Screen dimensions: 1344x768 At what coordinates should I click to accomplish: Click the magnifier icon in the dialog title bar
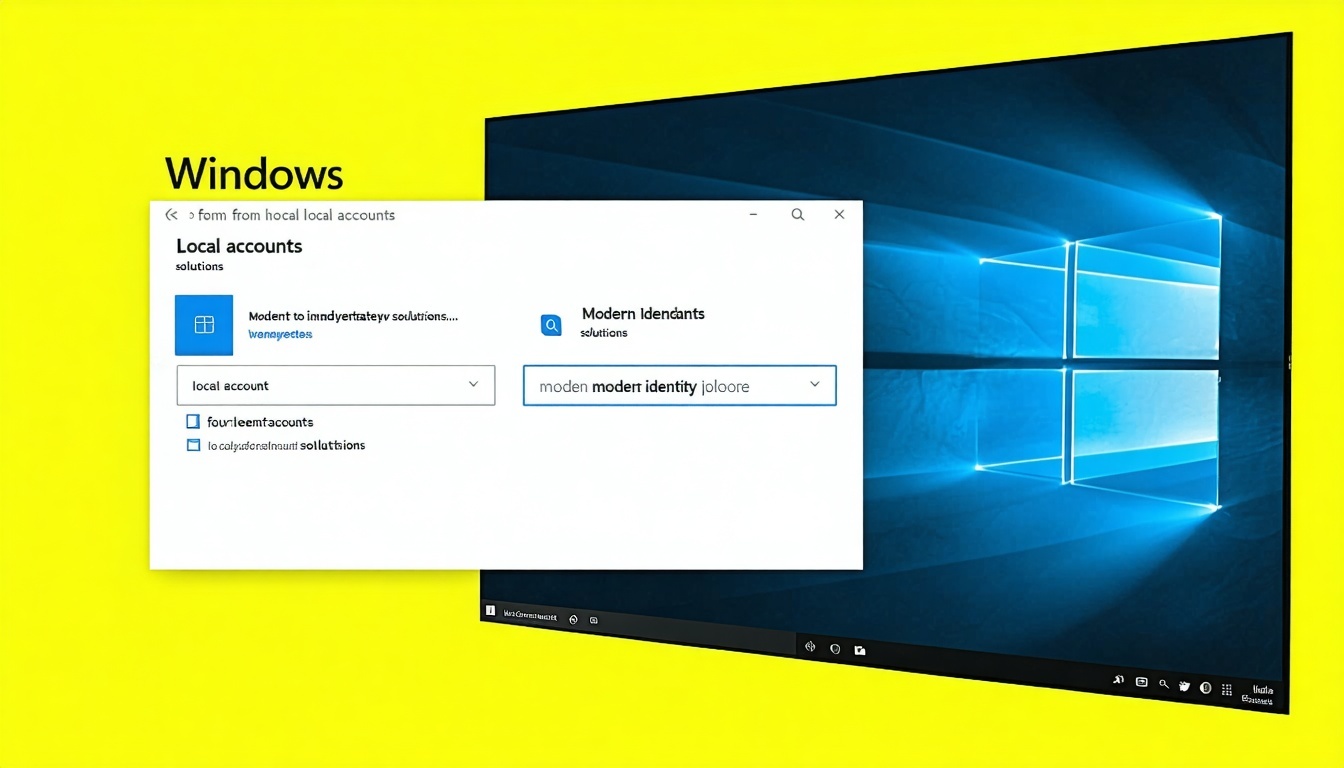click(798, 214)
